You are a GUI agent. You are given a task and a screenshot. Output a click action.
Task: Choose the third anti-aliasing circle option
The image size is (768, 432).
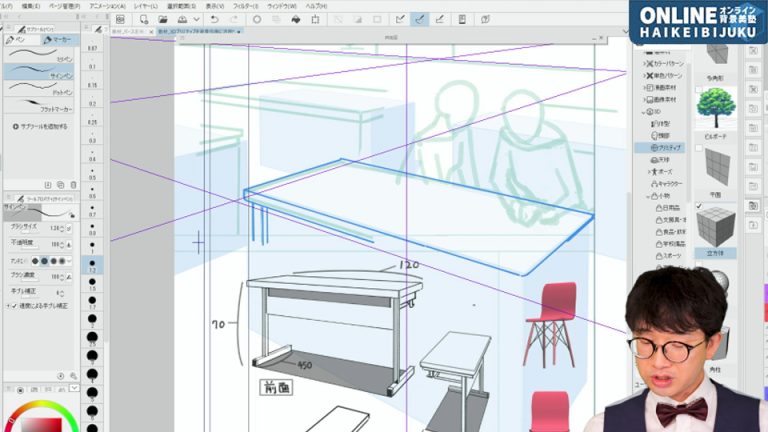coord(54,261)
